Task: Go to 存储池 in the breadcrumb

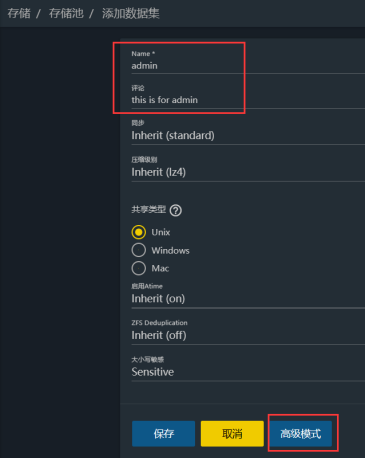Action: click(66, 13)
